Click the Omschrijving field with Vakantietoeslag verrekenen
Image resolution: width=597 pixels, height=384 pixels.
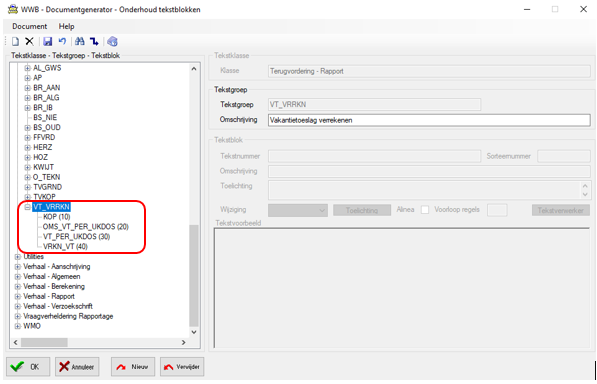tap(429, 120)
